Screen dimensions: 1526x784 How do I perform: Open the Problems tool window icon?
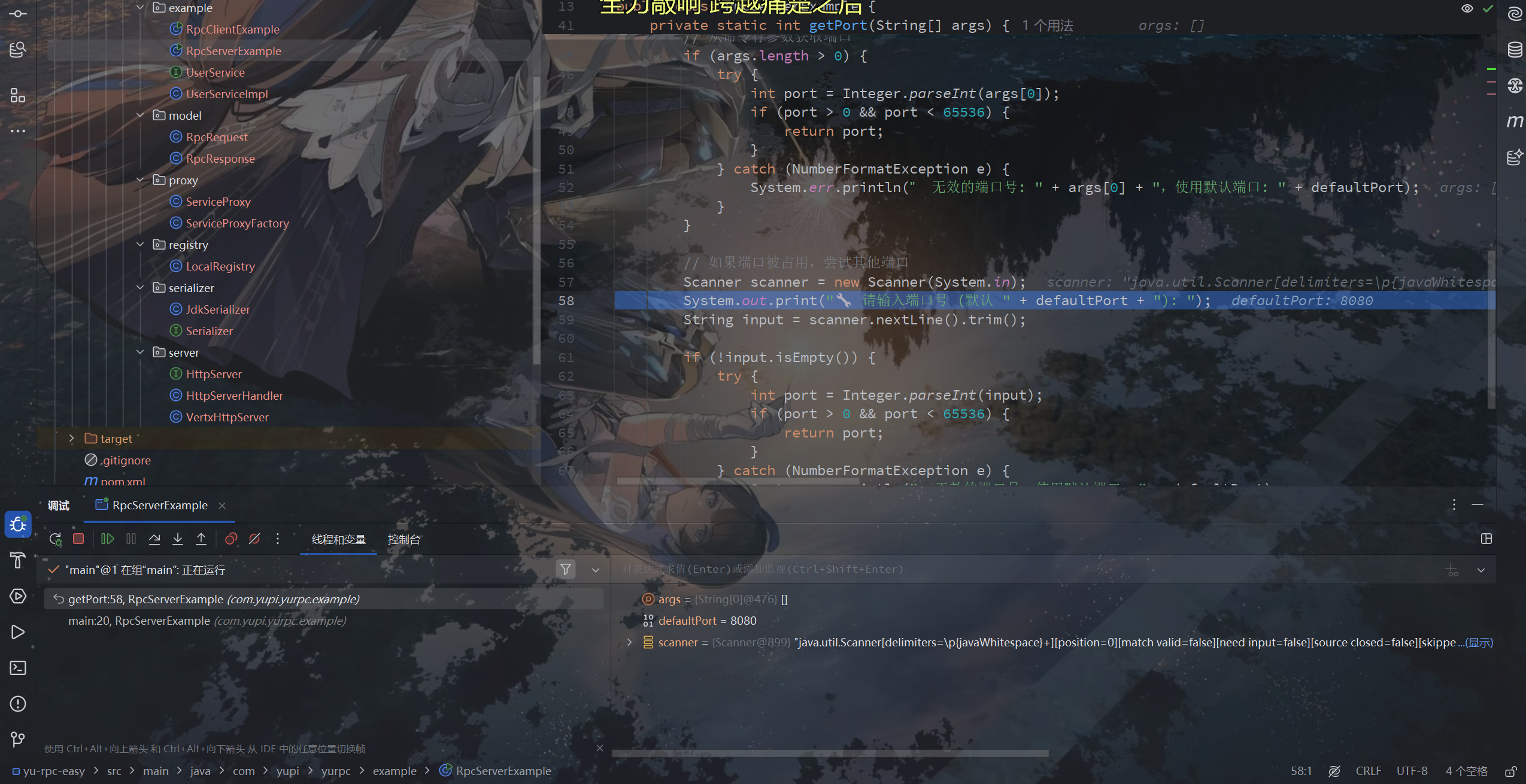tap(18, 704)
